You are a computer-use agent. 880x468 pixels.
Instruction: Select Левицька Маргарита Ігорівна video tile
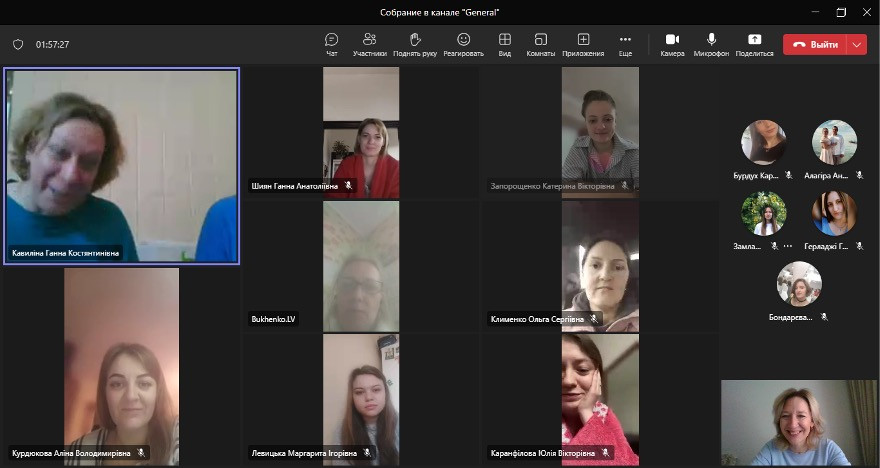point(361,400)
